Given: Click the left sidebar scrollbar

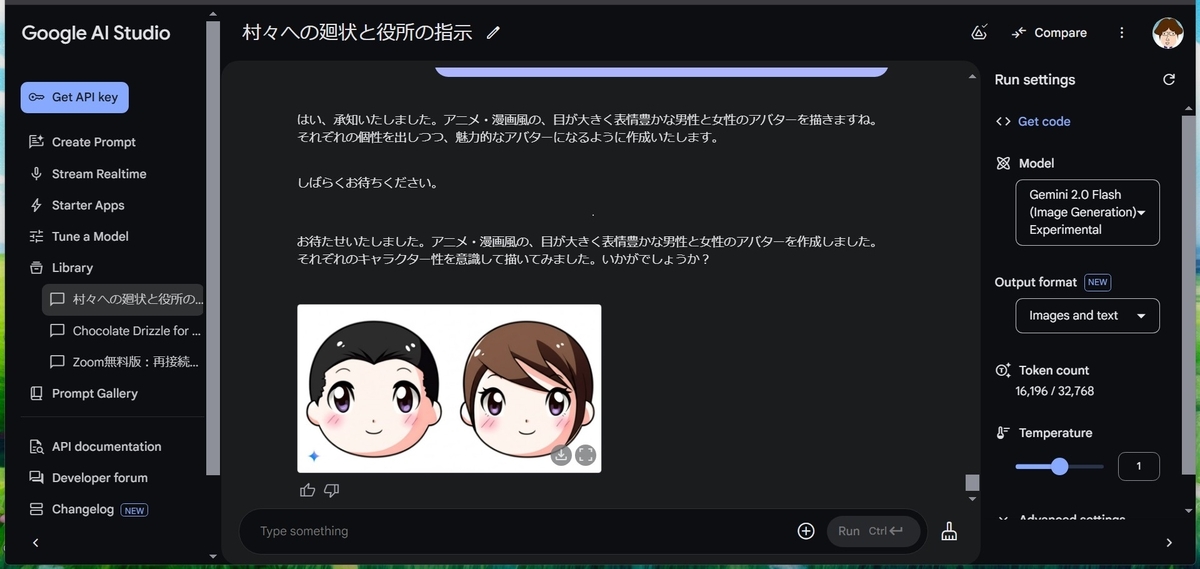Looking at the screenshot, I should [212, 246].
